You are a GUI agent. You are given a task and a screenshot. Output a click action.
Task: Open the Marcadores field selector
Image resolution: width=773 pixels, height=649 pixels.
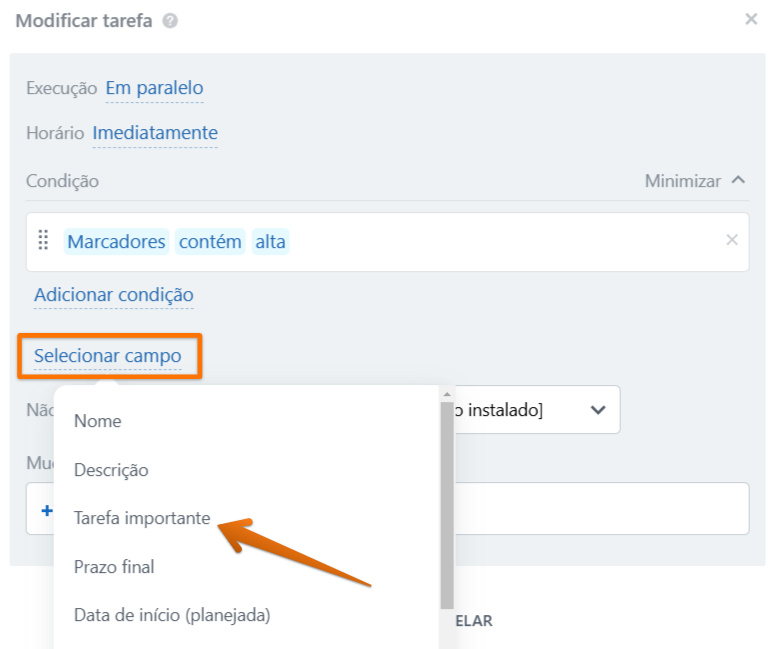click(116, 242)
